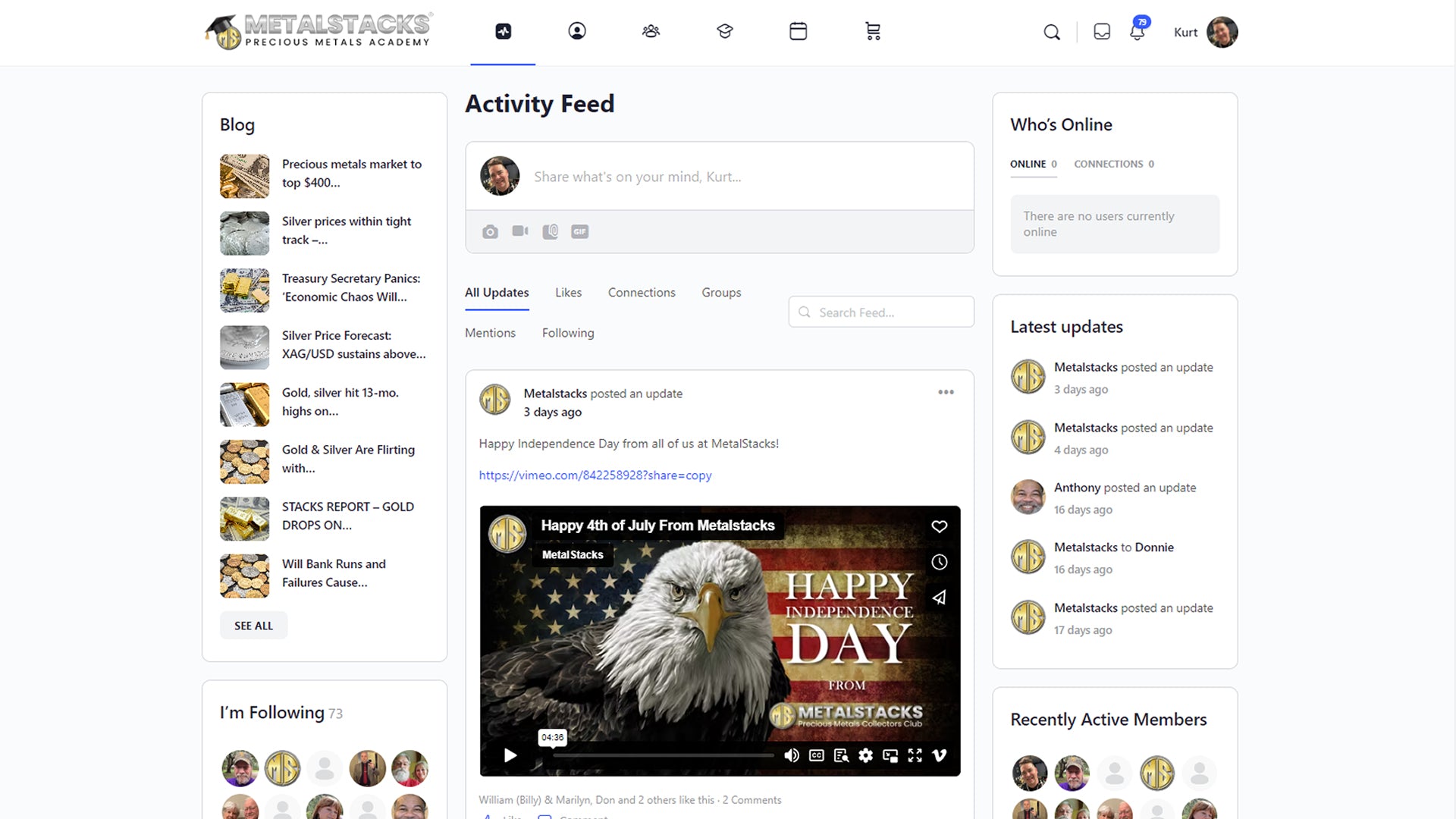Open blog post Silver prices within tight track

(347, 230)
